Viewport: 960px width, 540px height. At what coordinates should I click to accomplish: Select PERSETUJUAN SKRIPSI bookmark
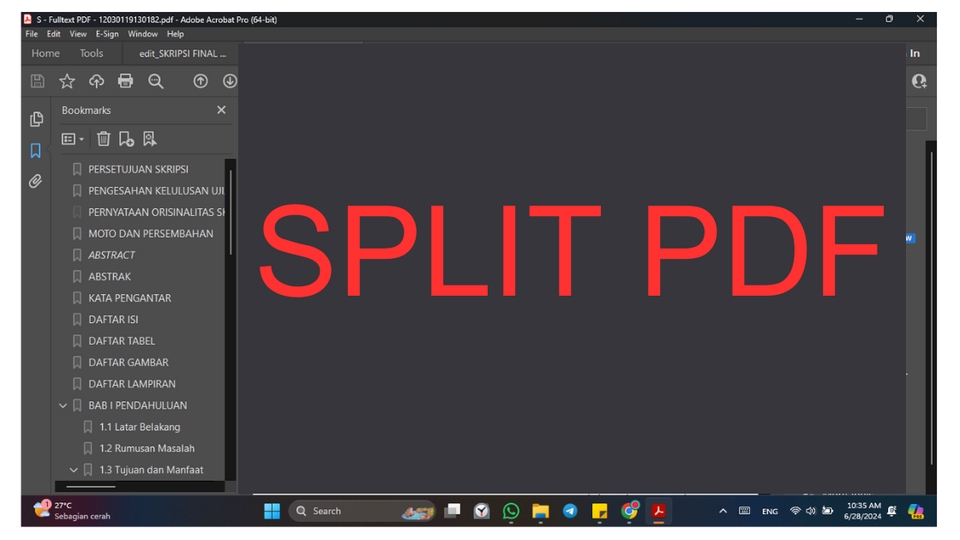tap(138, 169)
